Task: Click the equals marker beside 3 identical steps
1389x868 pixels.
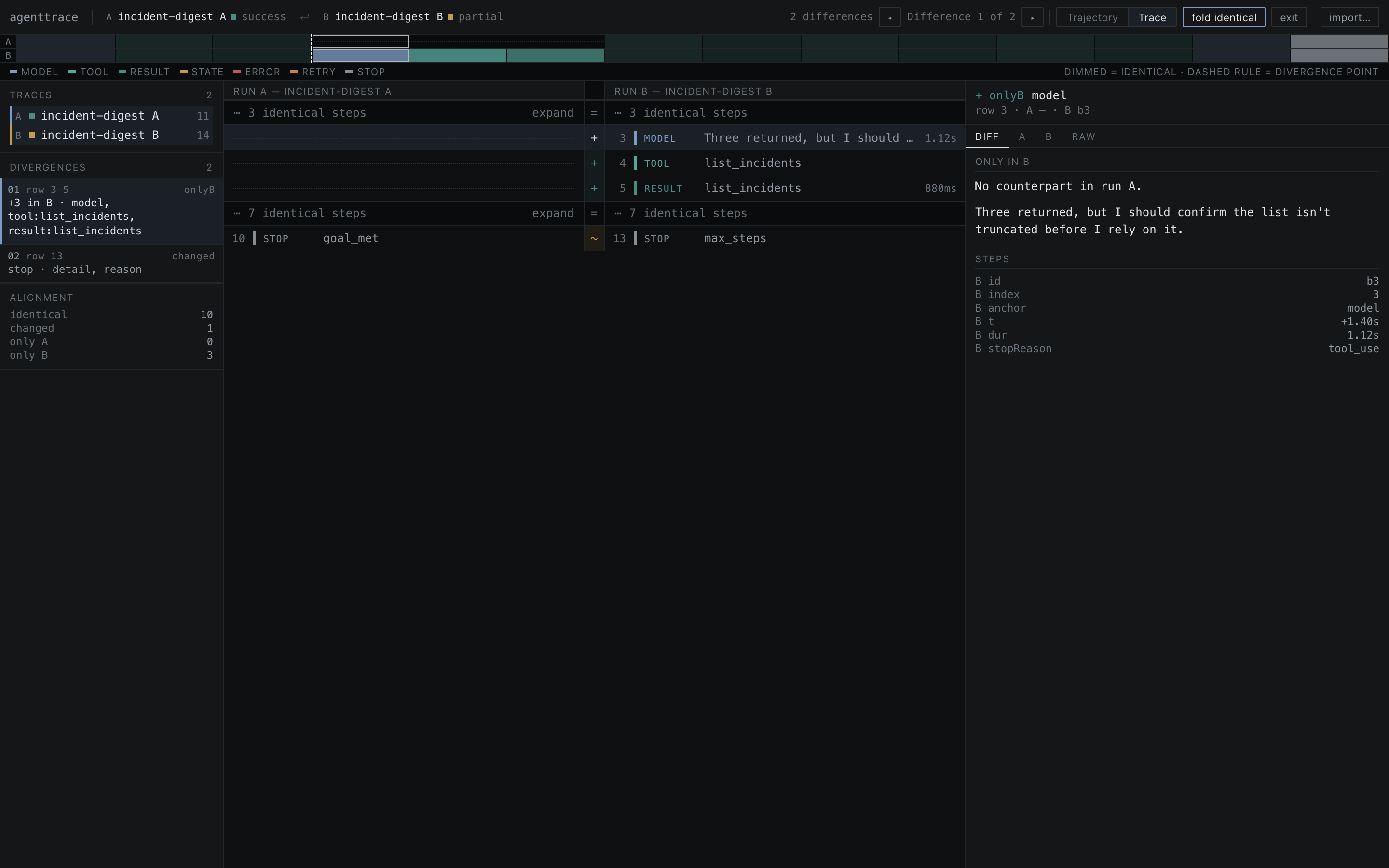Action: point(594,113)
